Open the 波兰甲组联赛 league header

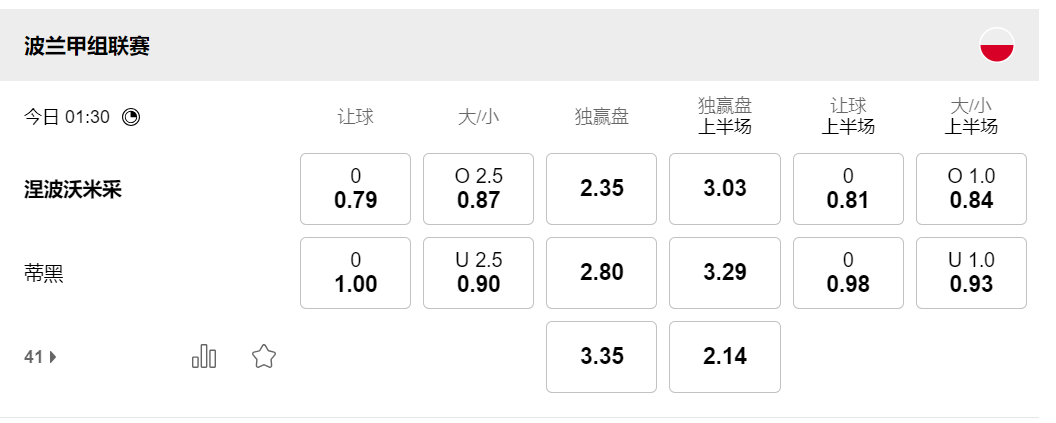coord(87,46)
